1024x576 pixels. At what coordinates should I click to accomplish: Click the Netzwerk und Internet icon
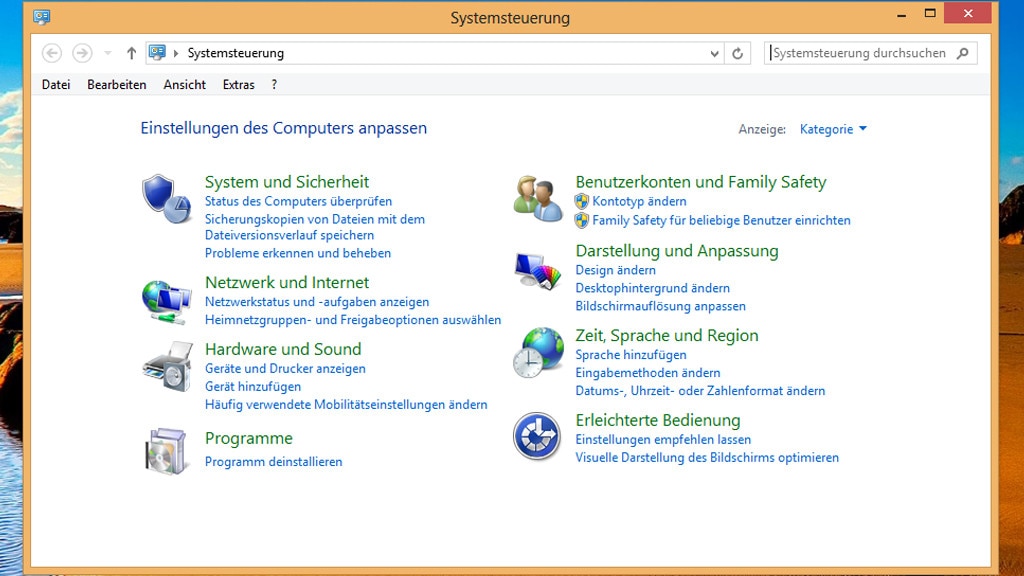(168, 298)
